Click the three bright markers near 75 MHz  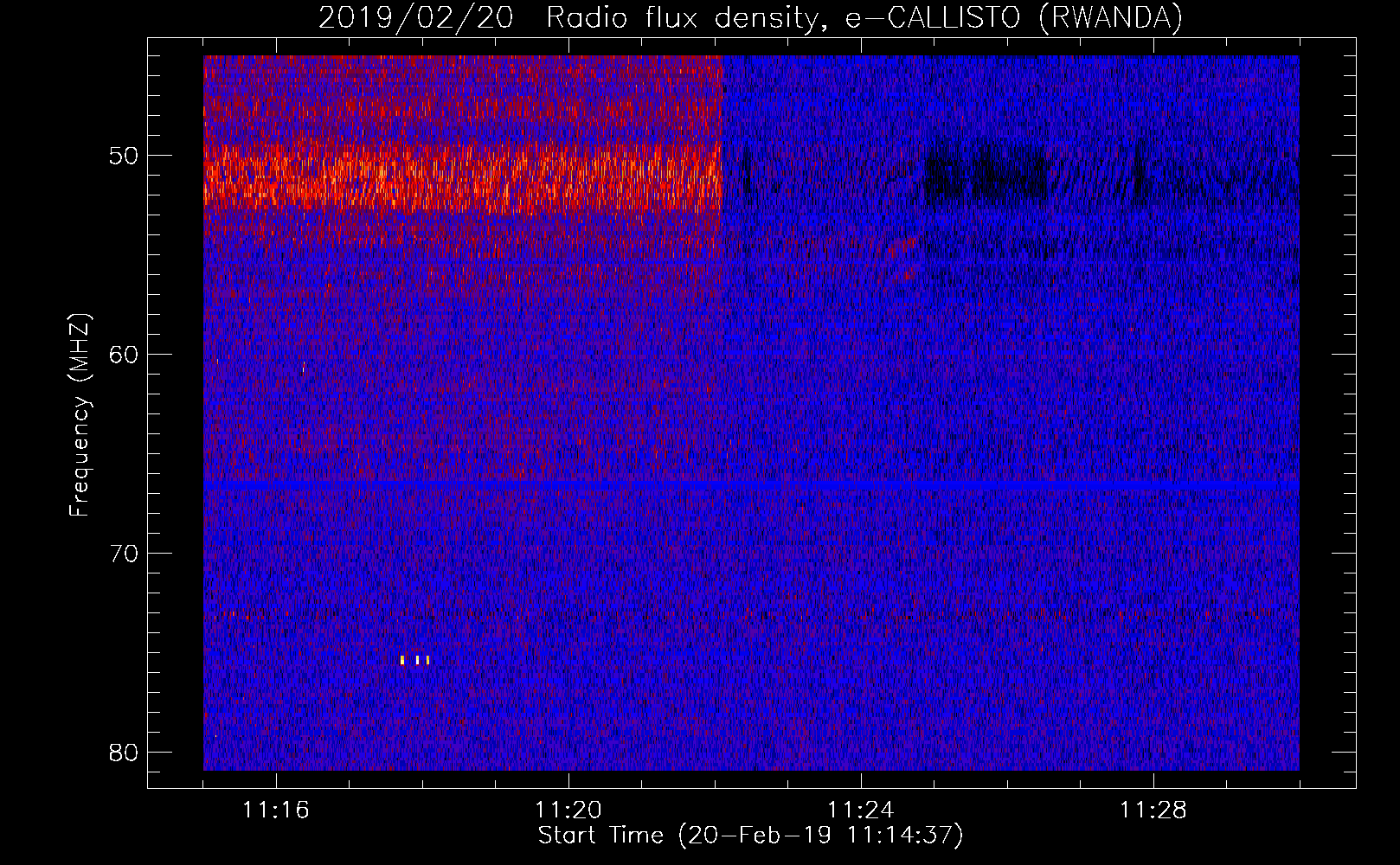(x=415, y=660)
